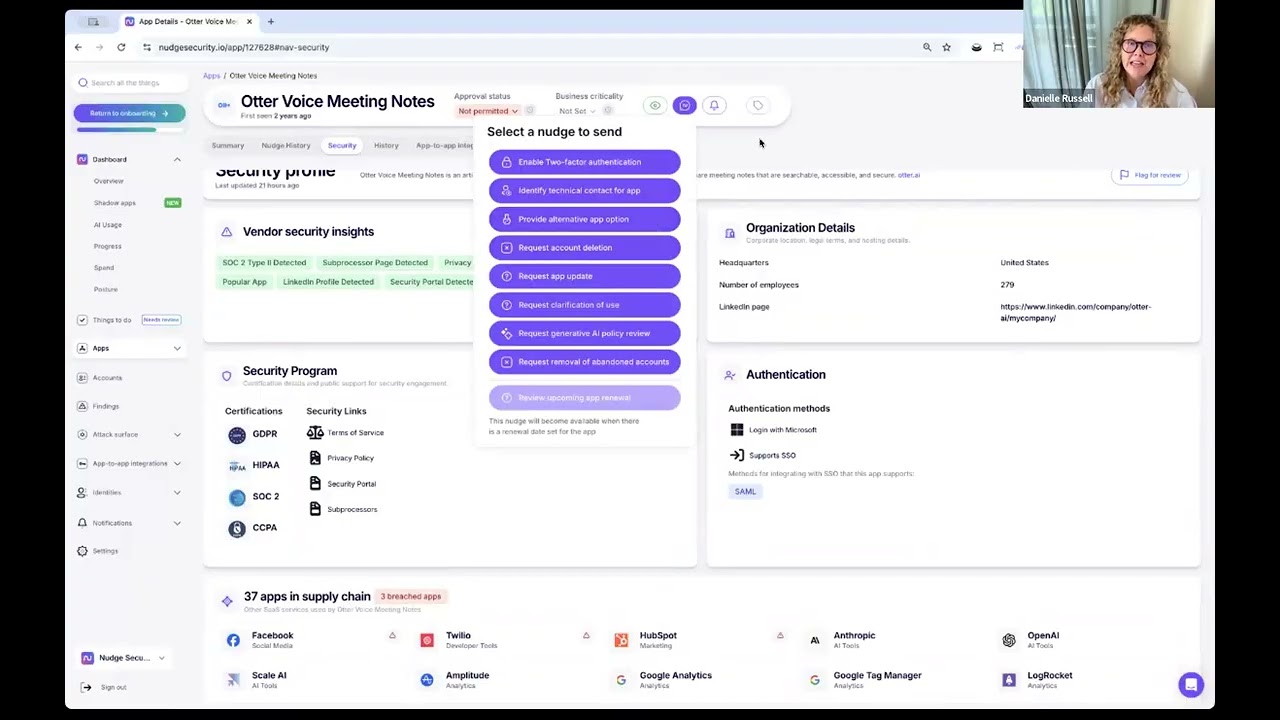Click the Settings gear icon in sidebar
The width and height of the screenshot is (1280, 720).
tap(82, 551)
